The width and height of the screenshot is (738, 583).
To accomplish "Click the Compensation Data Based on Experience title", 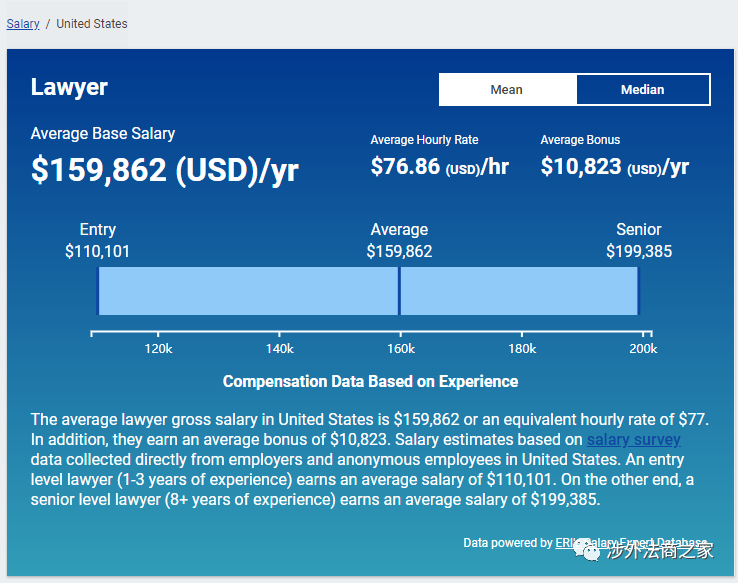I will click(x=370, y=382).
